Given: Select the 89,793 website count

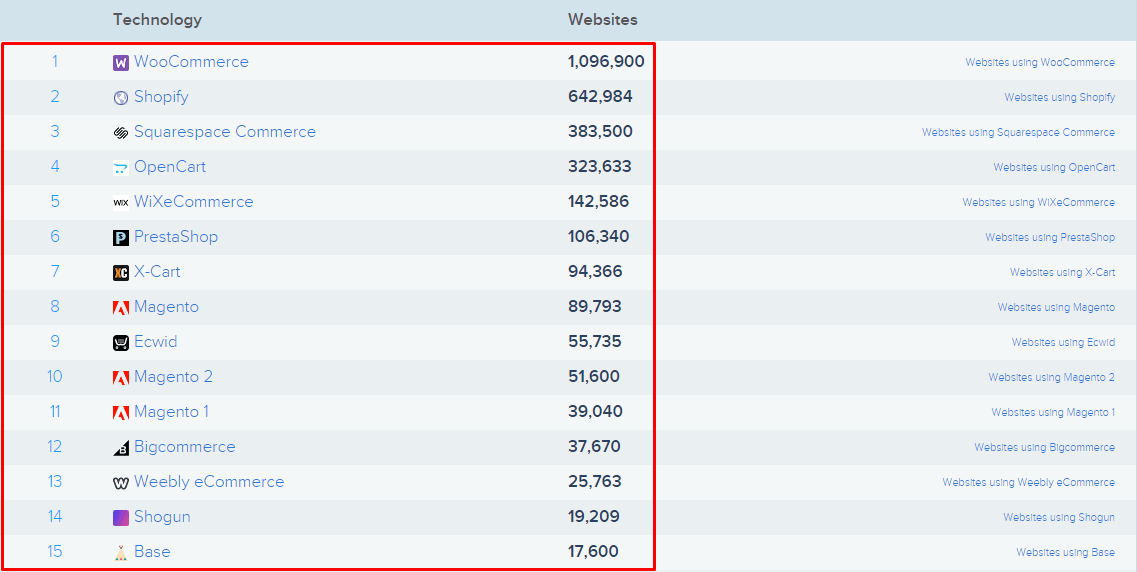Looking at the screenshot, I should click(x=595, y=307).
